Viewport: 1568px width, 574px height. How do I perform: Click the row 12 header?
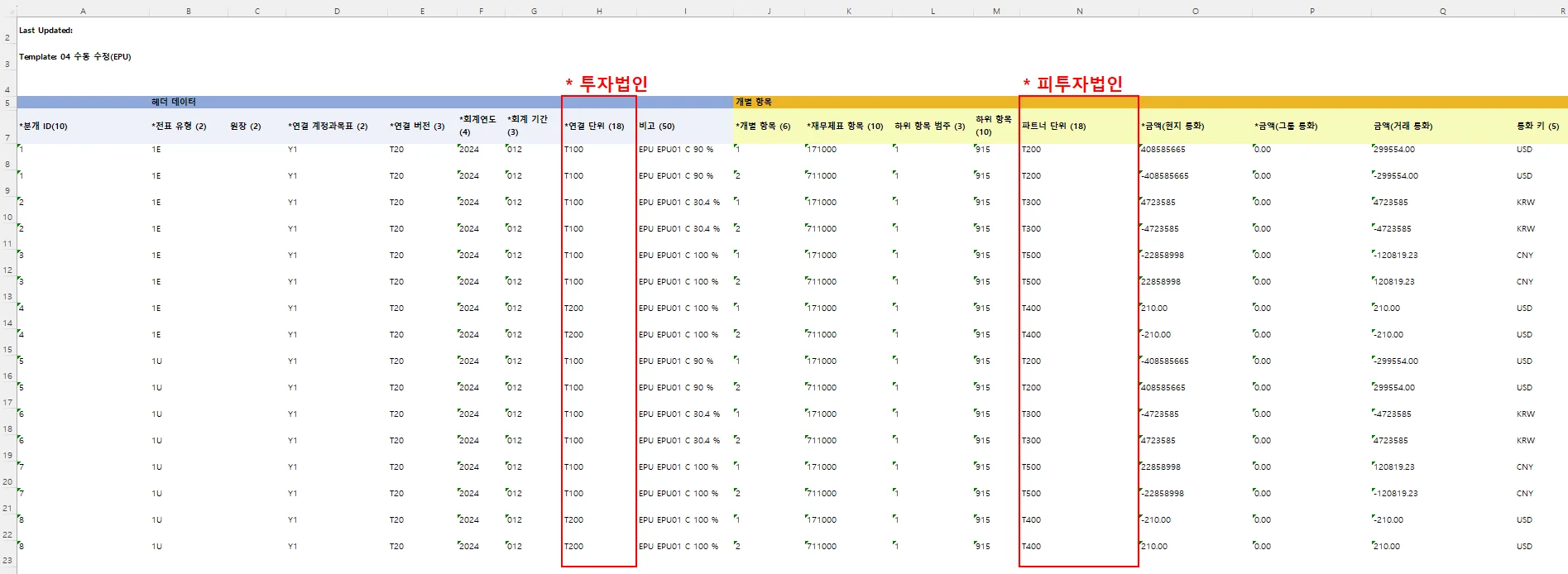pyautogui.click(x=7, y=270)
